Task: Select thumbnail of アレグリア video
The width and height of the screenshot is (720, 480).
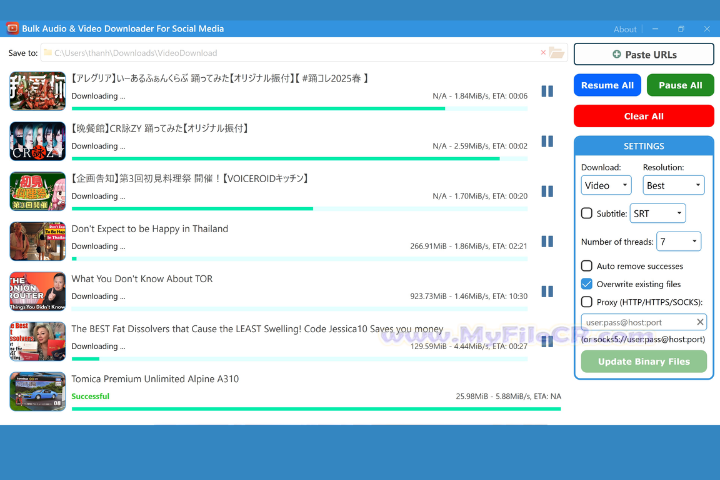Action: (38, 91)
